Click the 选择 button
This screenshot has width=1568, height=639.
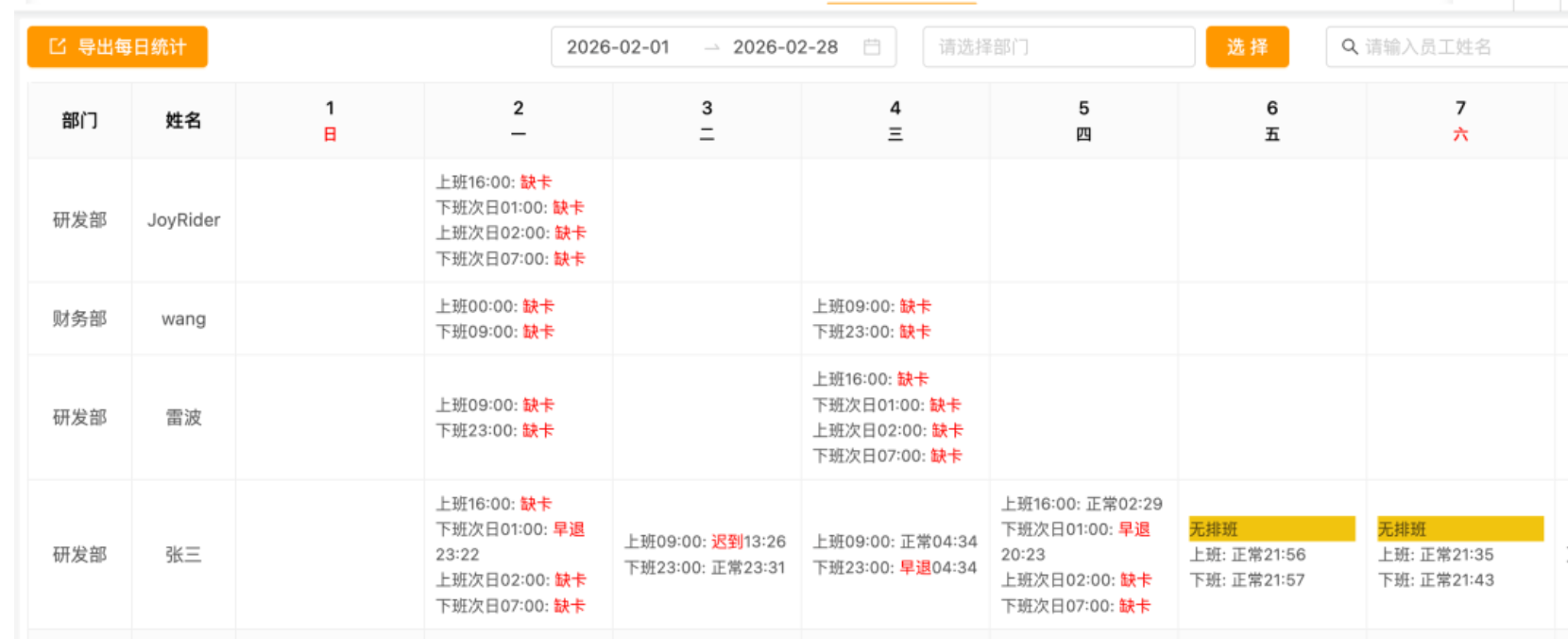point(1247,46)
